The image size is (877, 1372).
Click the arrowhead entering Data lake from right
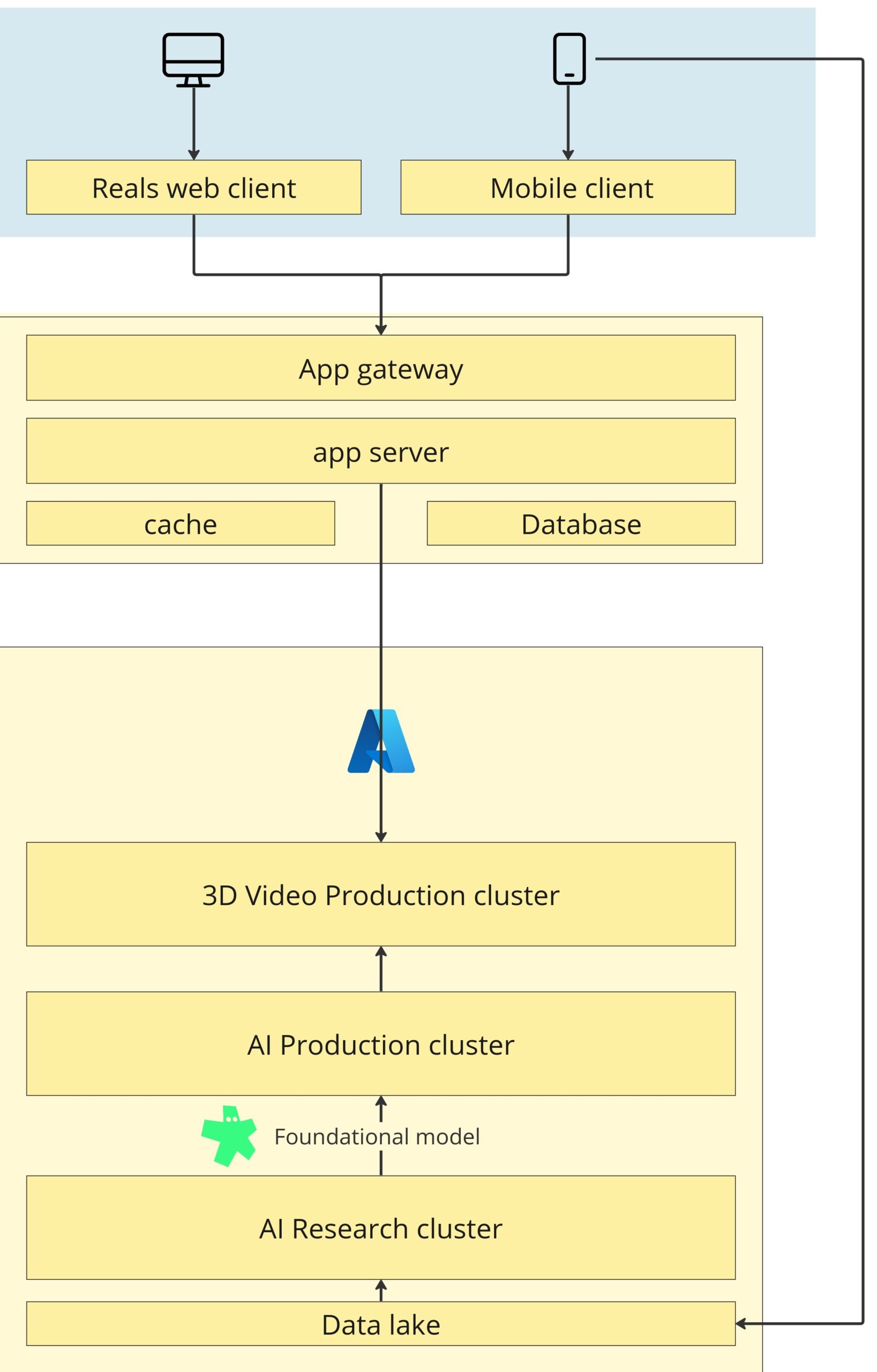point(741,1324)
